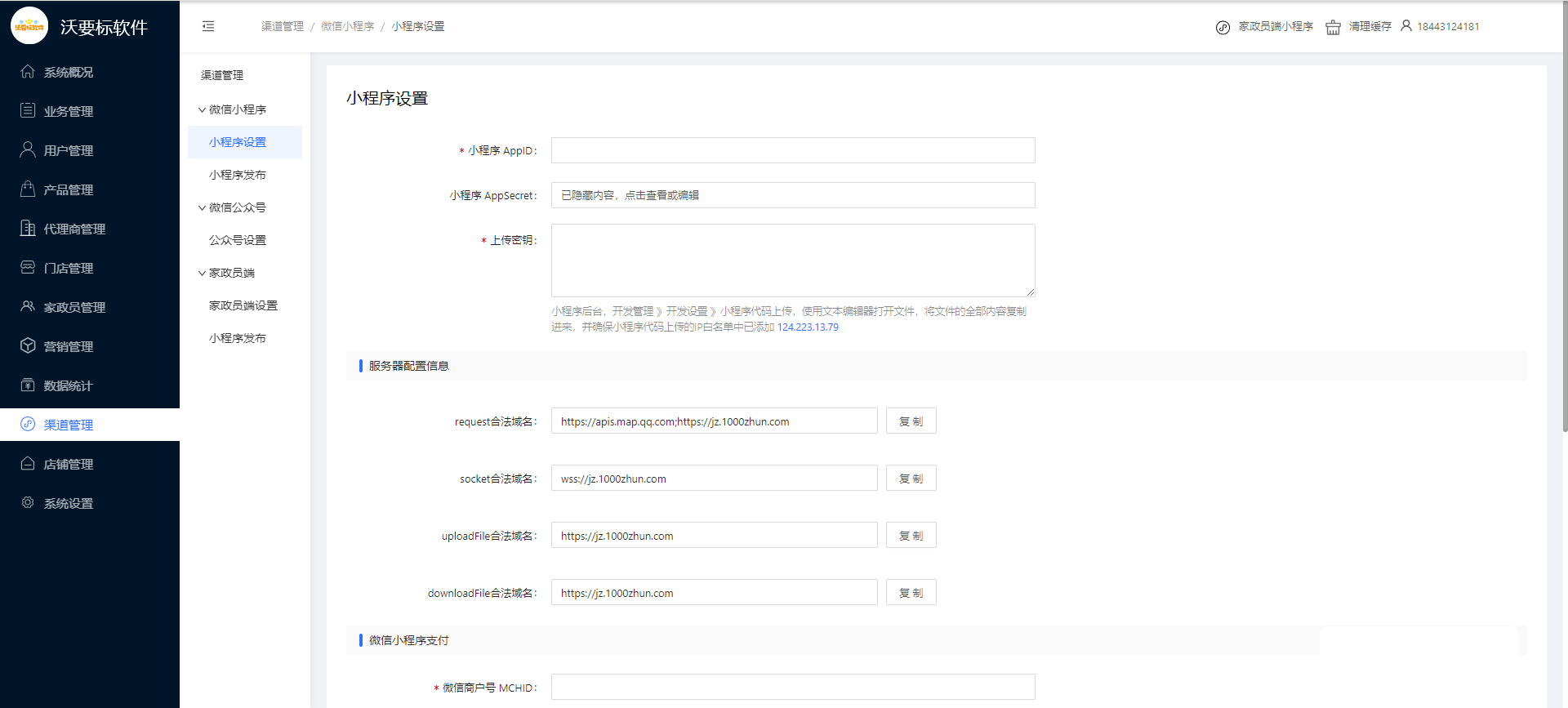Open 家政员端设置 menu item
This screenshot has height=708, width=1568.
point(245,305)
